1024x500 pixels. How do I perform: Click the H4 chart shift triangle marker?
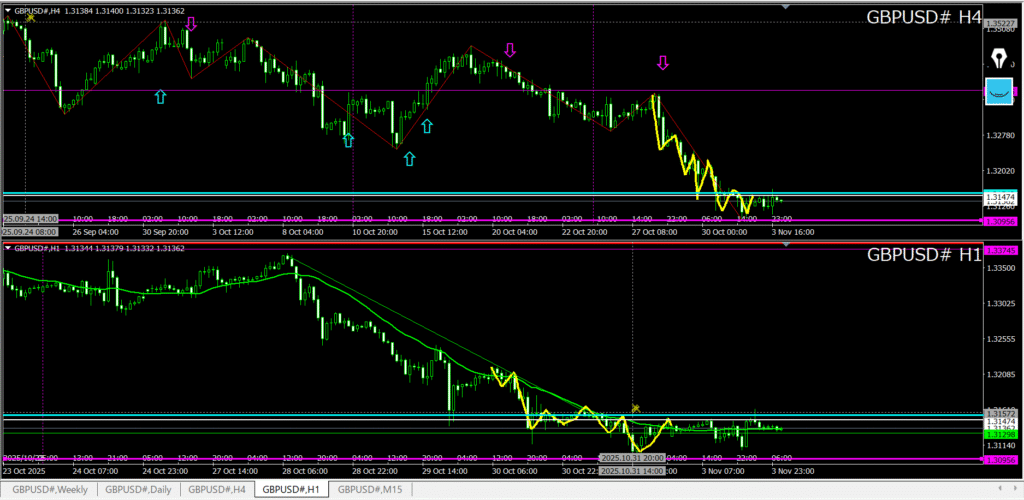(785, 7)
